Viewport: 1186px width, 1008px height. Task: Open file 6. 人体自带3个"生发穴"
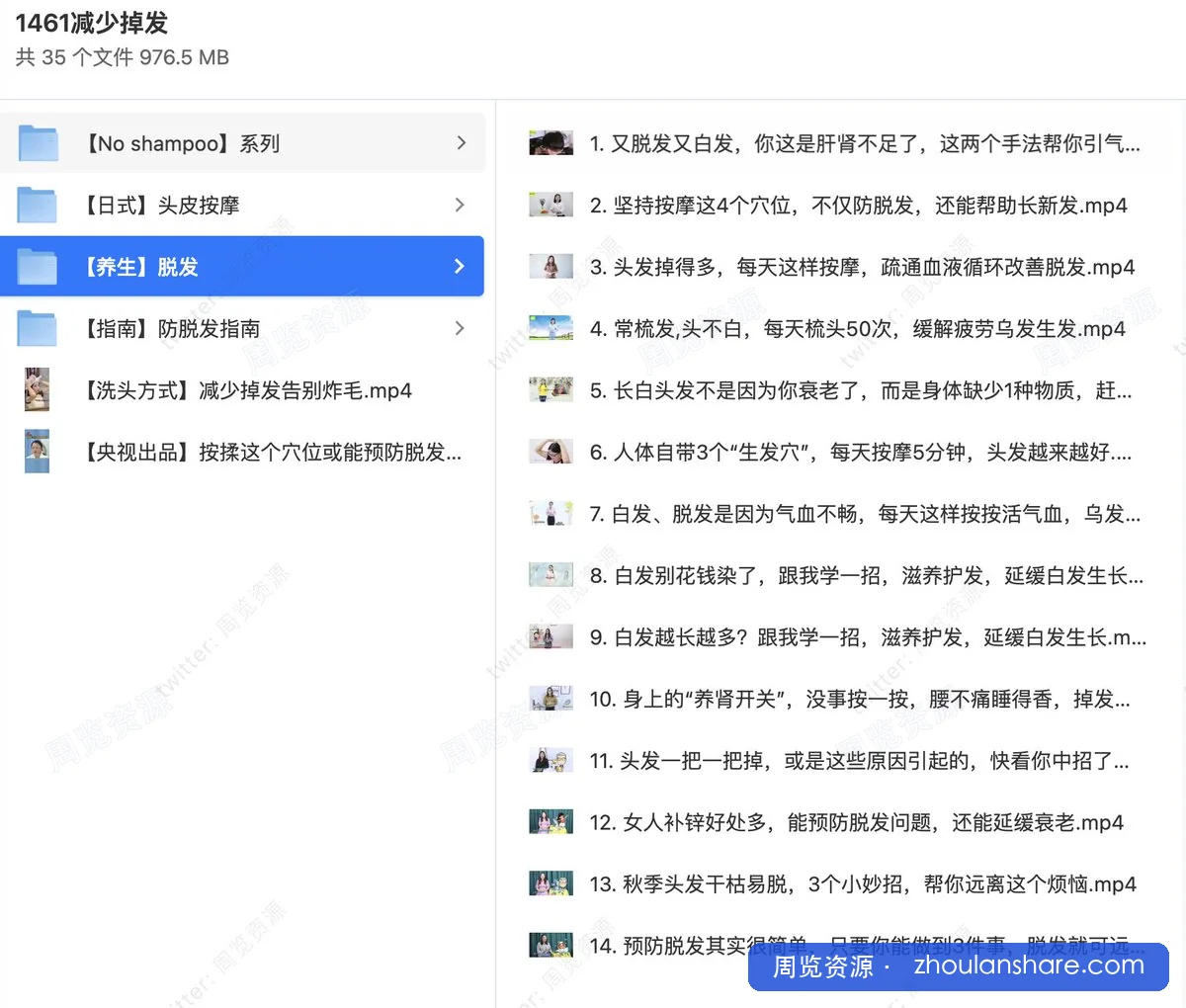861,453
